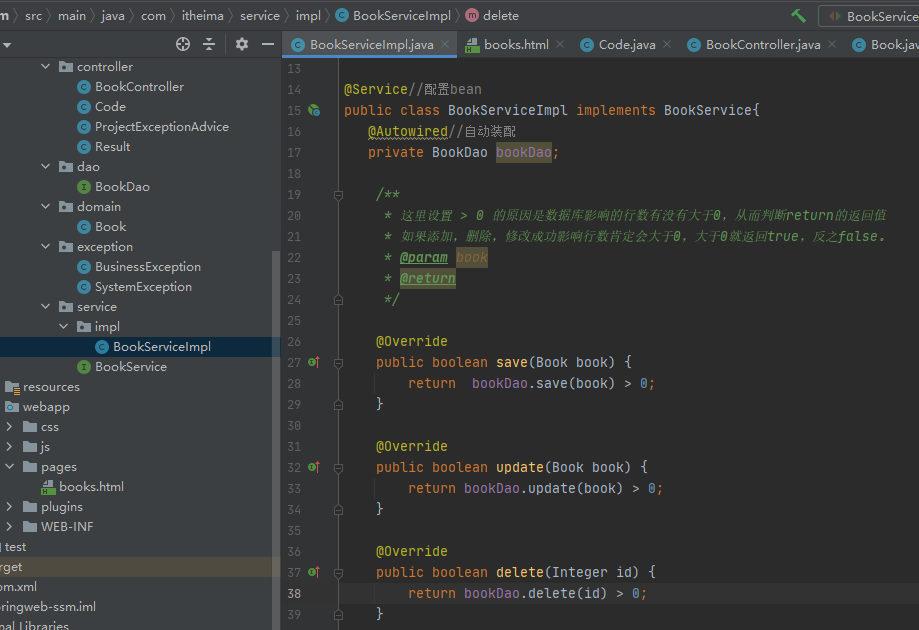
Task: Collapse all nodes in the project panel
Action: coord(209,44)
